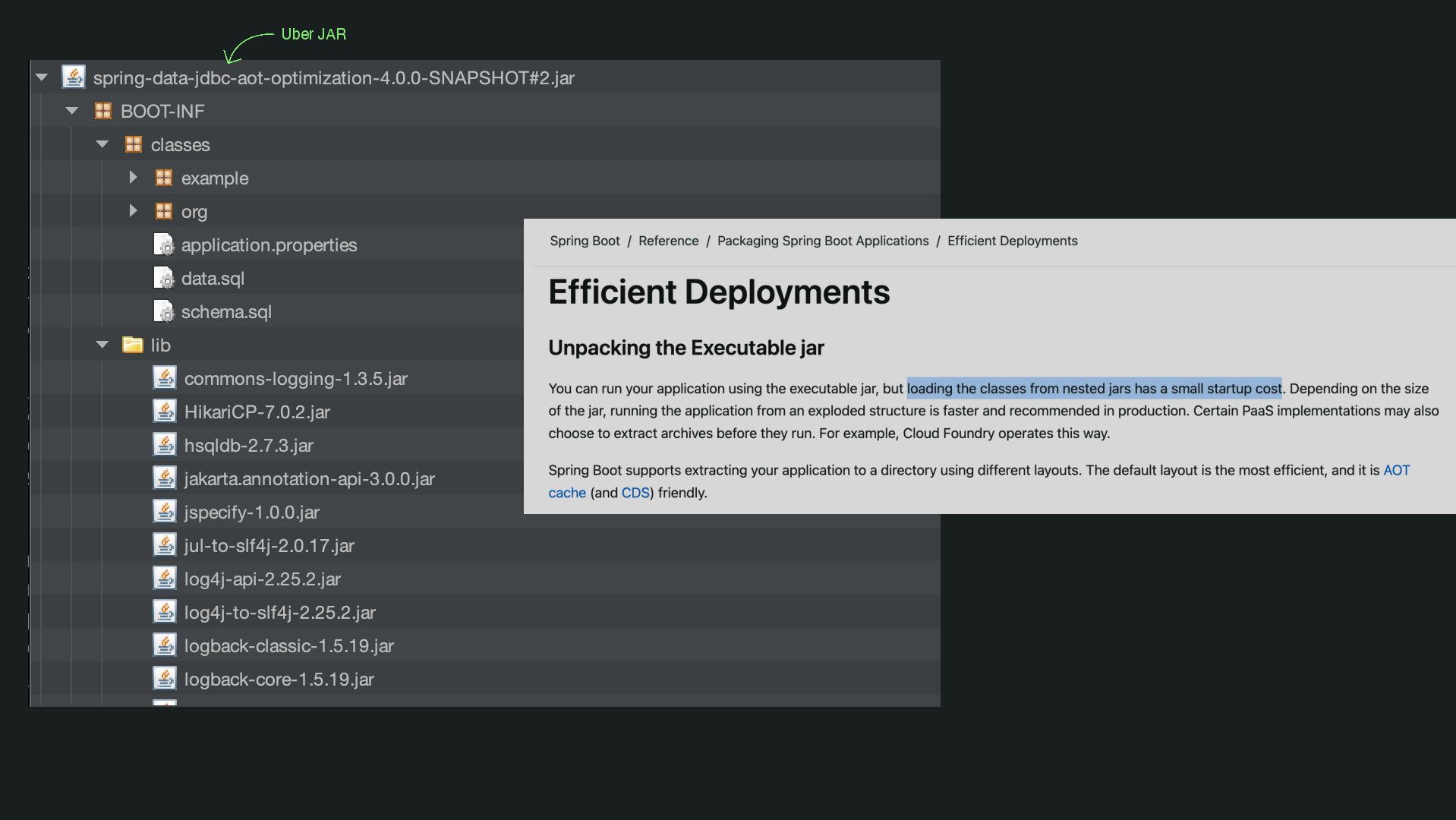Click the BOOT-INF package icon

pos(102,111)
